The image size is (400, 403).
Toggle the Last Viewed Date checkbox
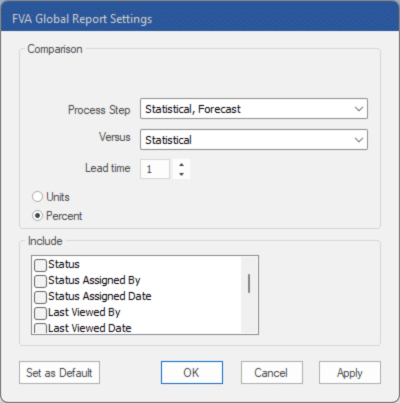tap(40, 328)
